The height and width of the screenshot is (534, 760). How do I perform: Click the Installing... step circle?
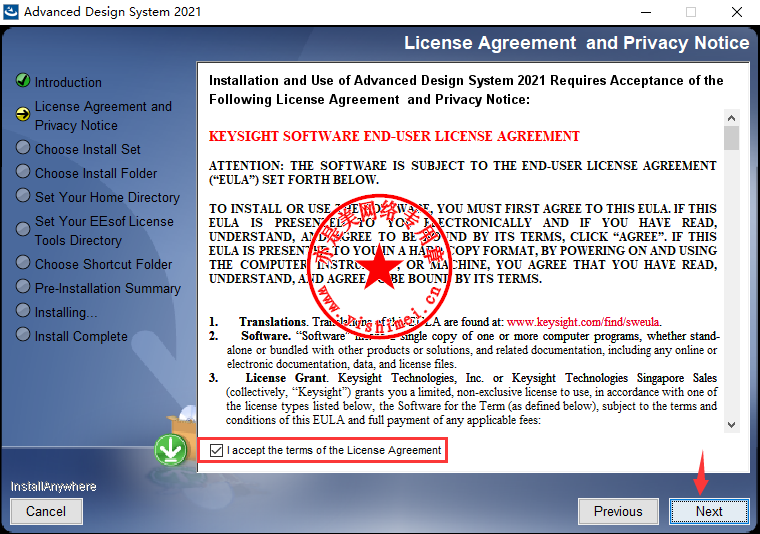point(23,310)
